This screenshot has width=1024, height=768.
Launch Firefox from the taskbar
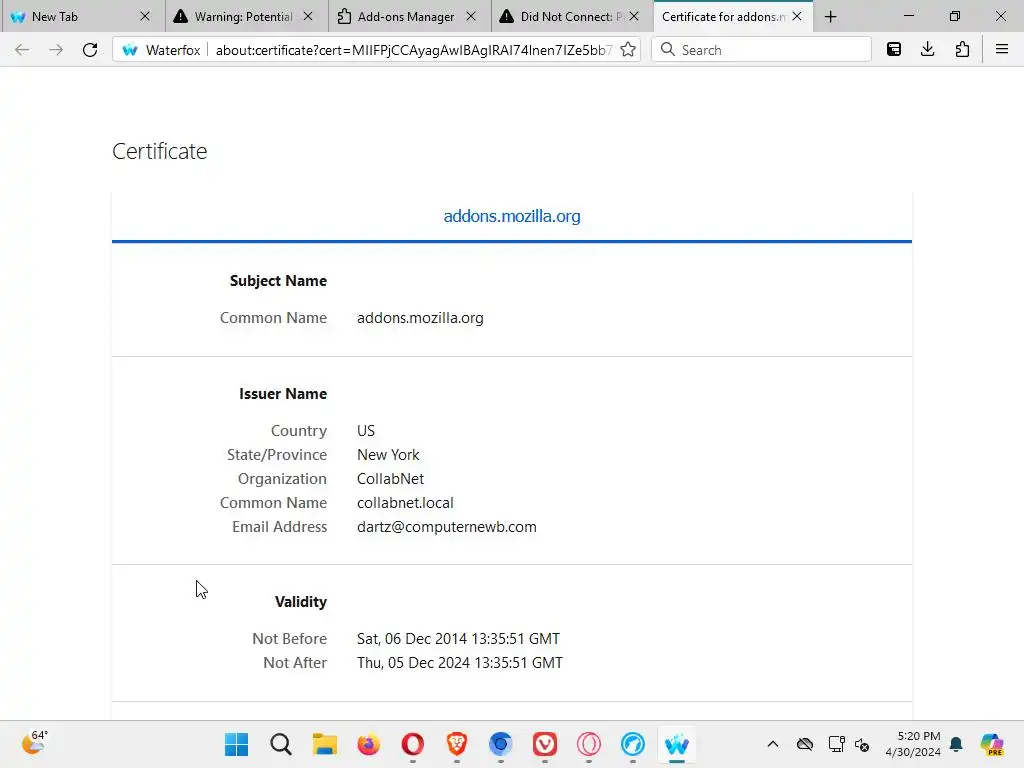pyautogui.click(x=368, y=744)
